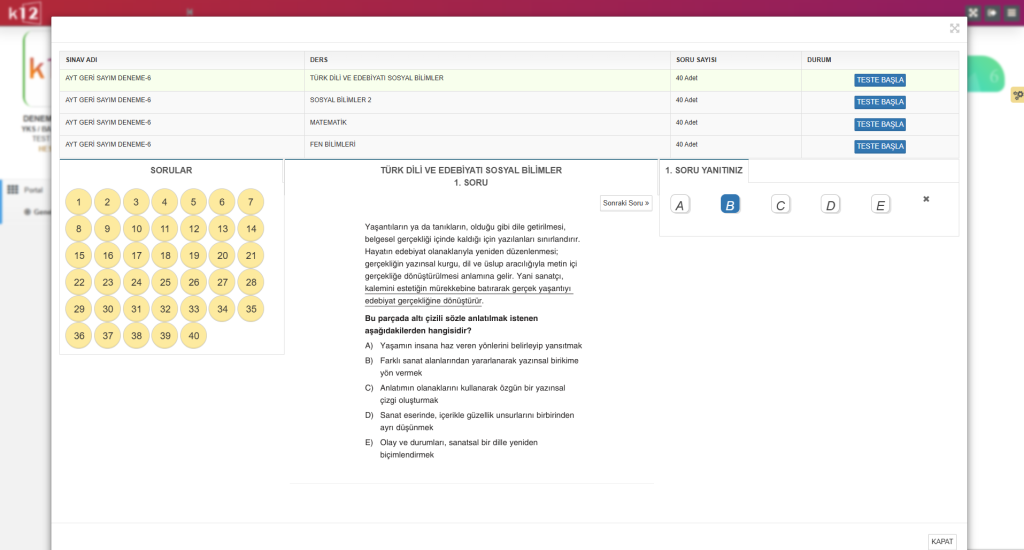Screen dimensions: 1024x550
Task: Choose answer option C
Action: [x=780, y=205]
